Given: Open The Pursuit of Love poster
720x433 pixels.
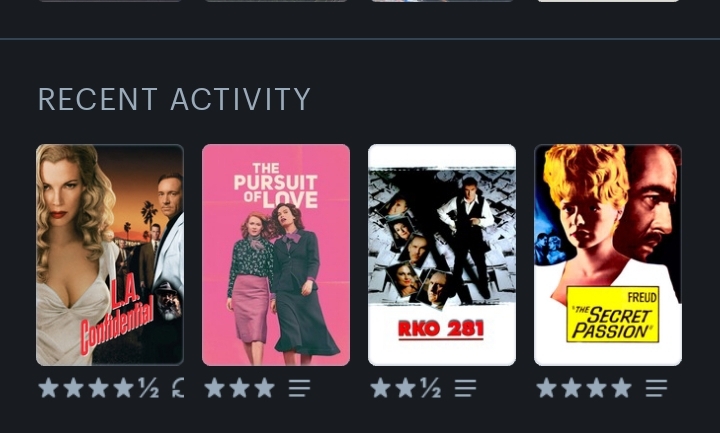Looking at the screenshot, I should 276,255.
